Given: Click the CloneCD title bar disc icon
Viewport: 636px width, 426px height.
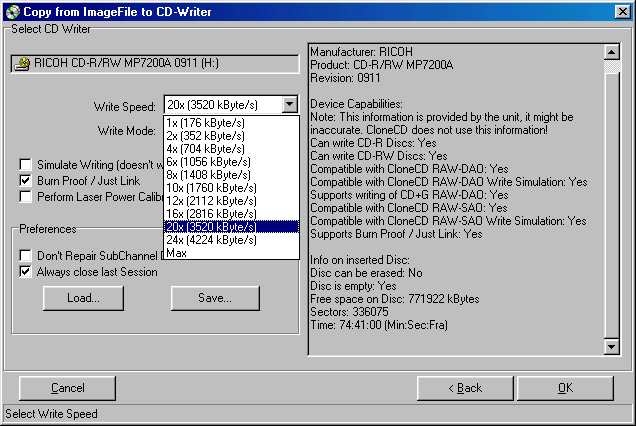Looking at the screenshot, I should pos(13,11).
